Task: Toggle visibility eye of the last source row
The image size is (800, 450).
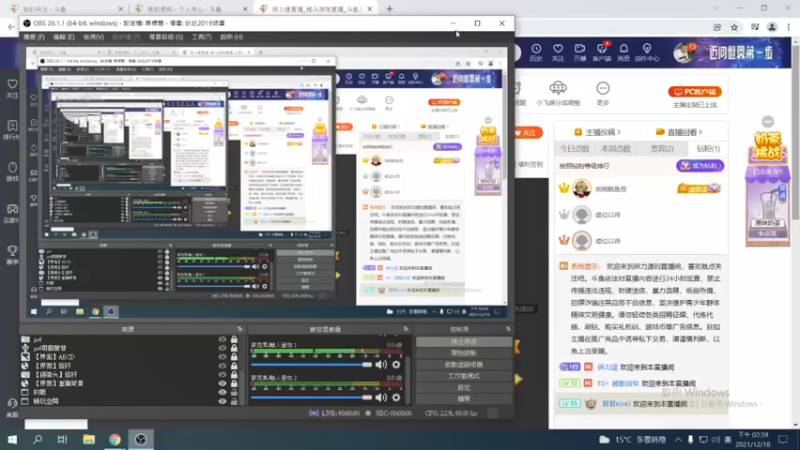Action: click(x=222, y=401)
